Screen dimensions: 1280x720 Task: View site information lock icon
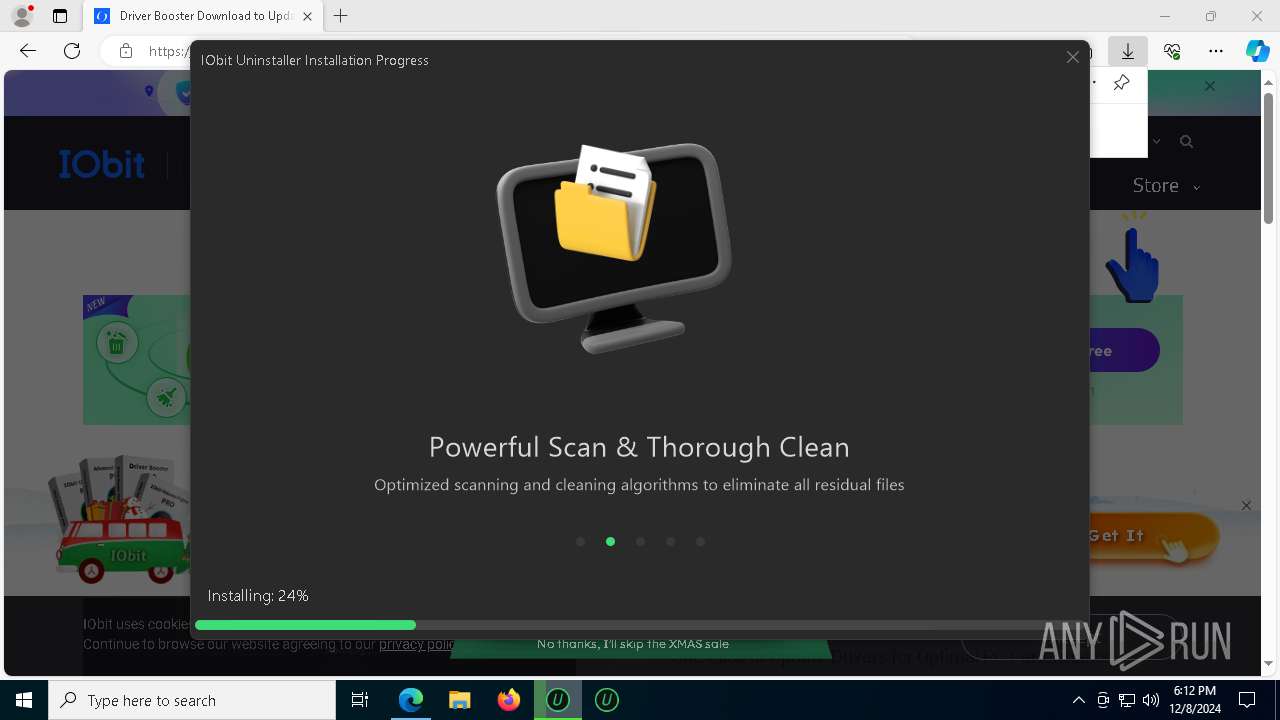(126, 51)
